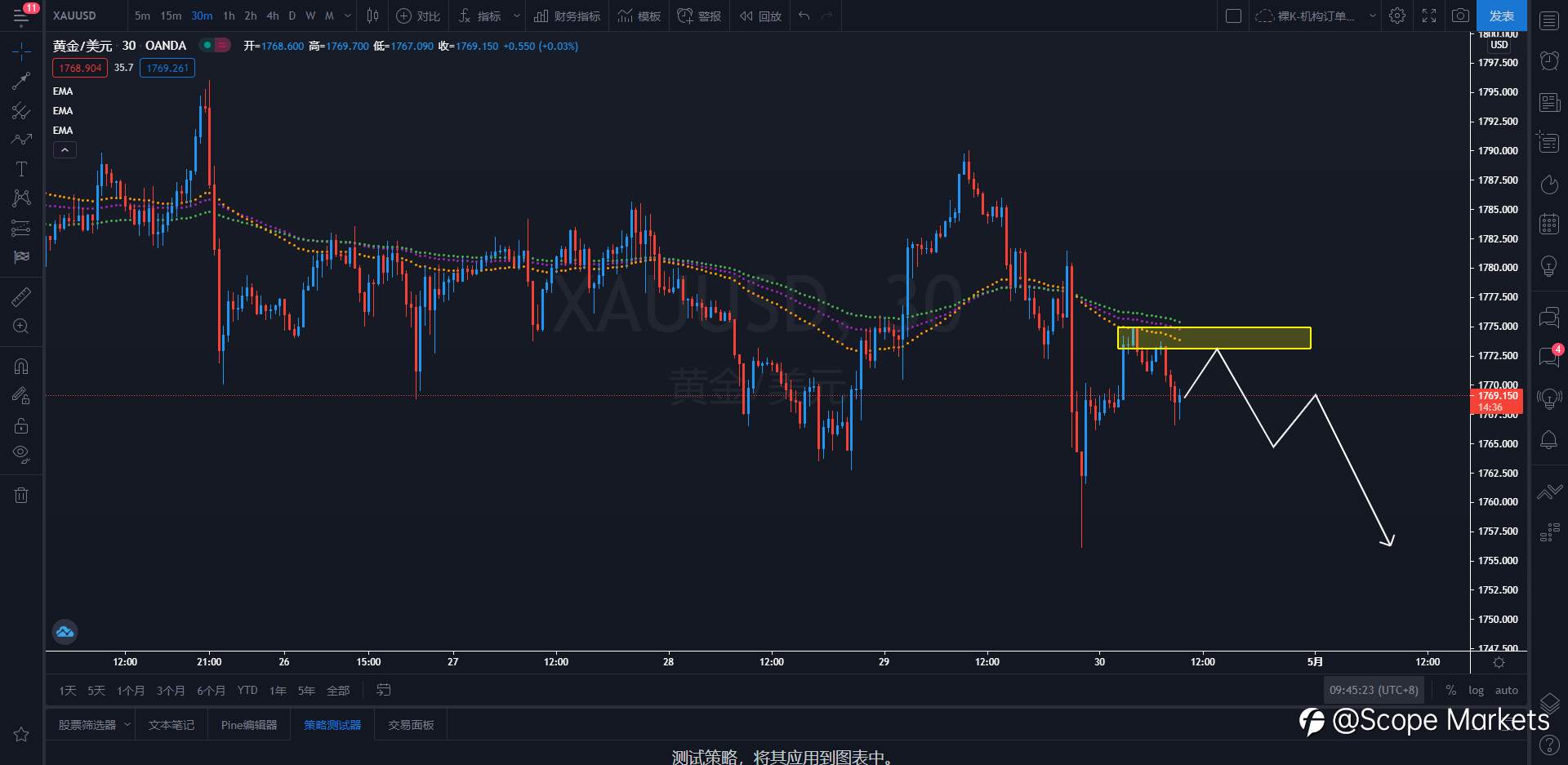The height and width of the screenshot is (765, 1568).
Task: Select the text annotation tool
Action: [x=21, y=169]
